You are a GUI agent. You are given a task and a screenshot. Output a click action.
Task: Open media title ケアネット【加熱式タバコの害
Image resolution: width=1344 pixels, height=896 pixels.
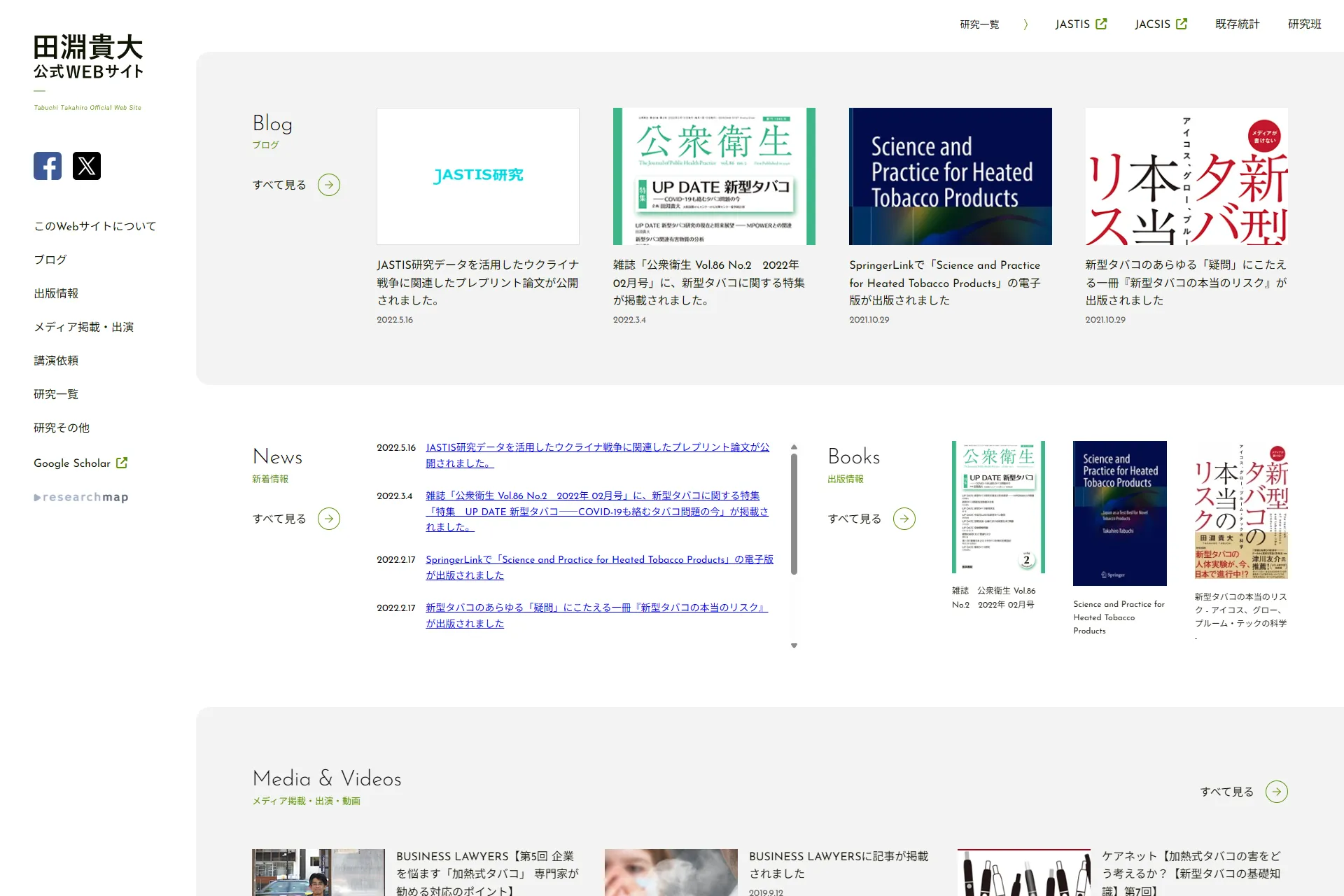(x=1191, y=873)
